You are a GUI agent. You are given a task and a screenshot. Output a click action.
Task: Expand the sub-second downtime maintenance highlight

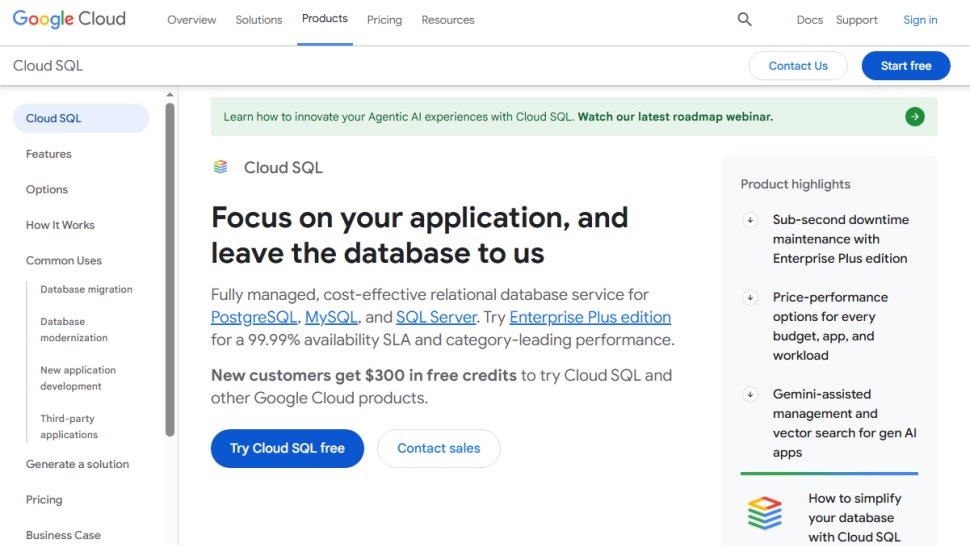click(750, 220)
